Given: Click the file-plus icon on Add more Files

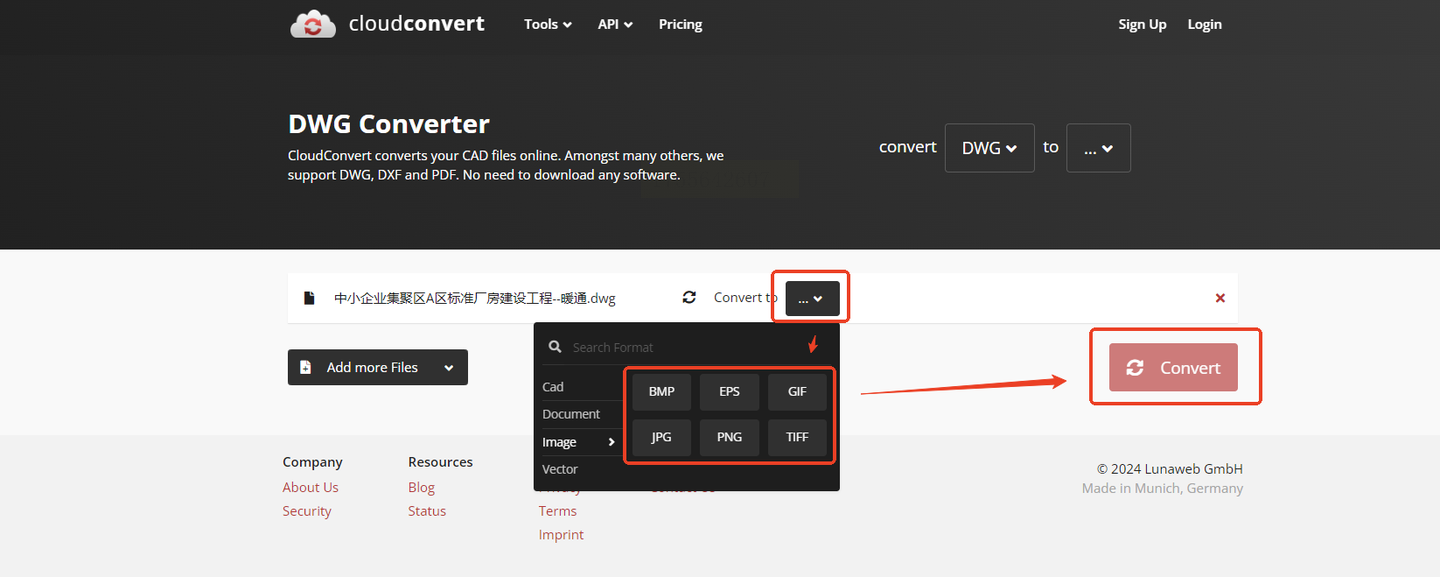Looking at the screenshot, I should [306, 367].
